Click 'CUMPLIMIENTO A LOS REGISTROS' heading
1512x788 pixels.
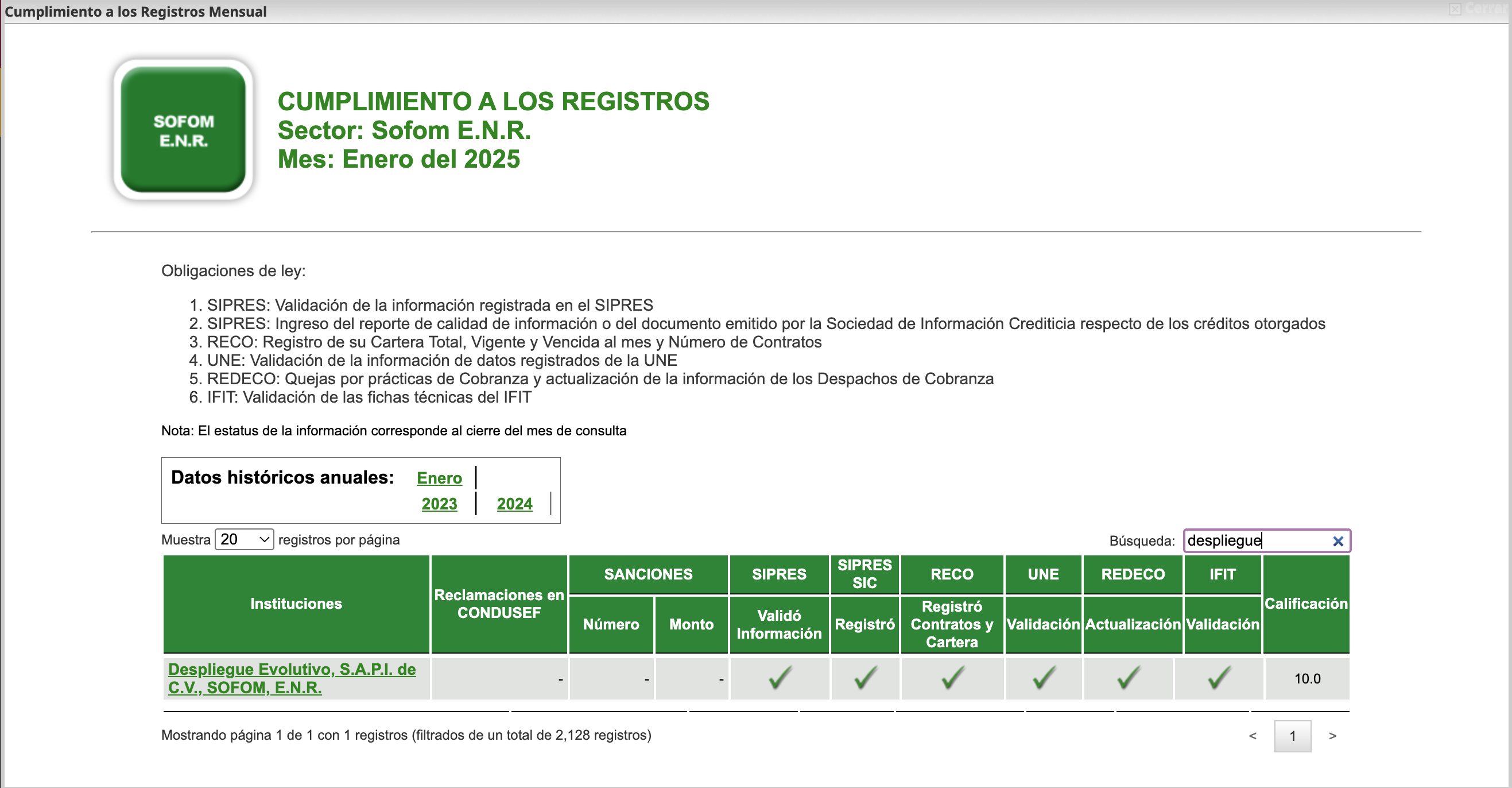(493, 102)
